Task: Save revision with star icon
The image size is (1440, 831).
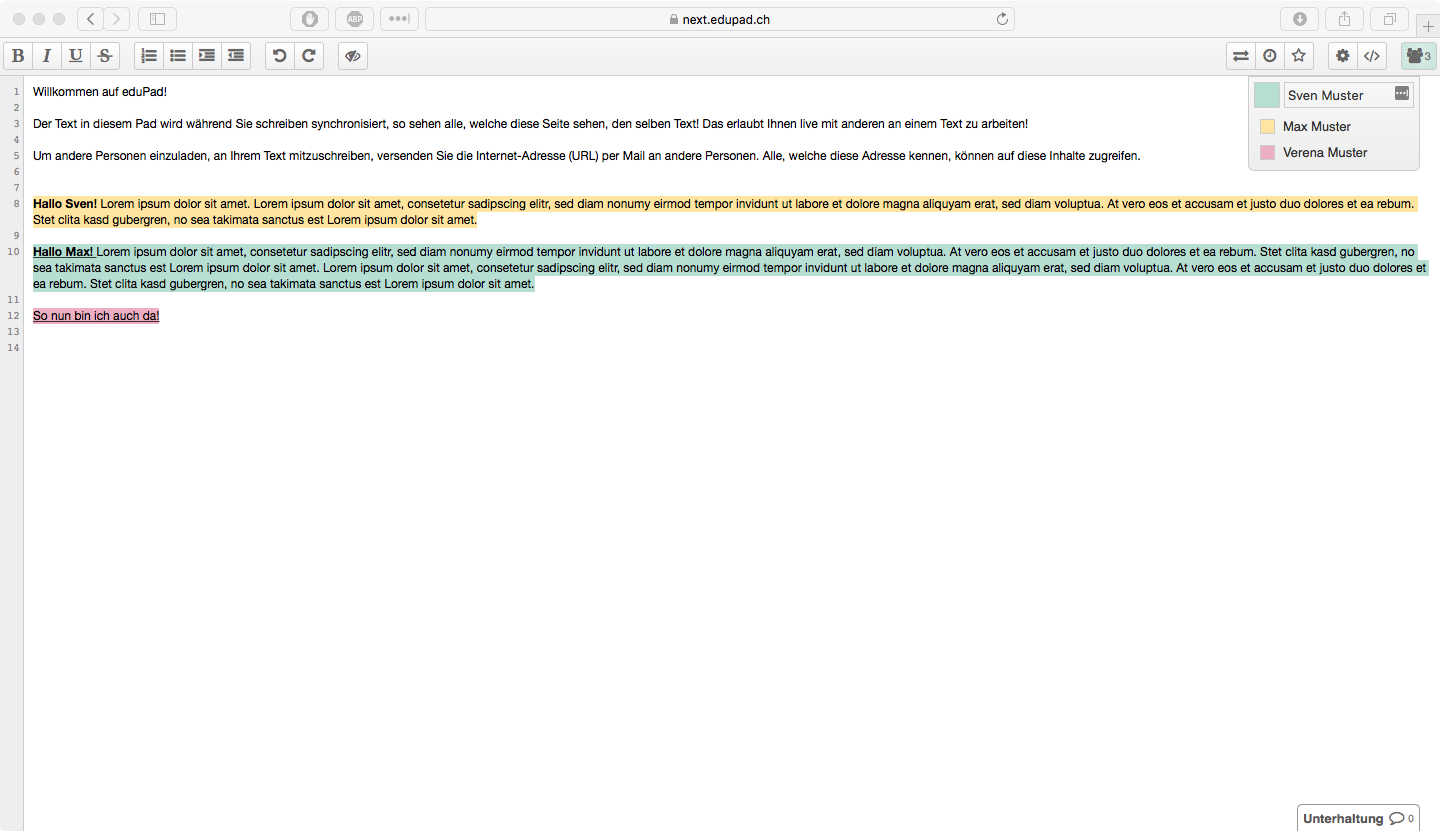Action: tap(1299, 56)
